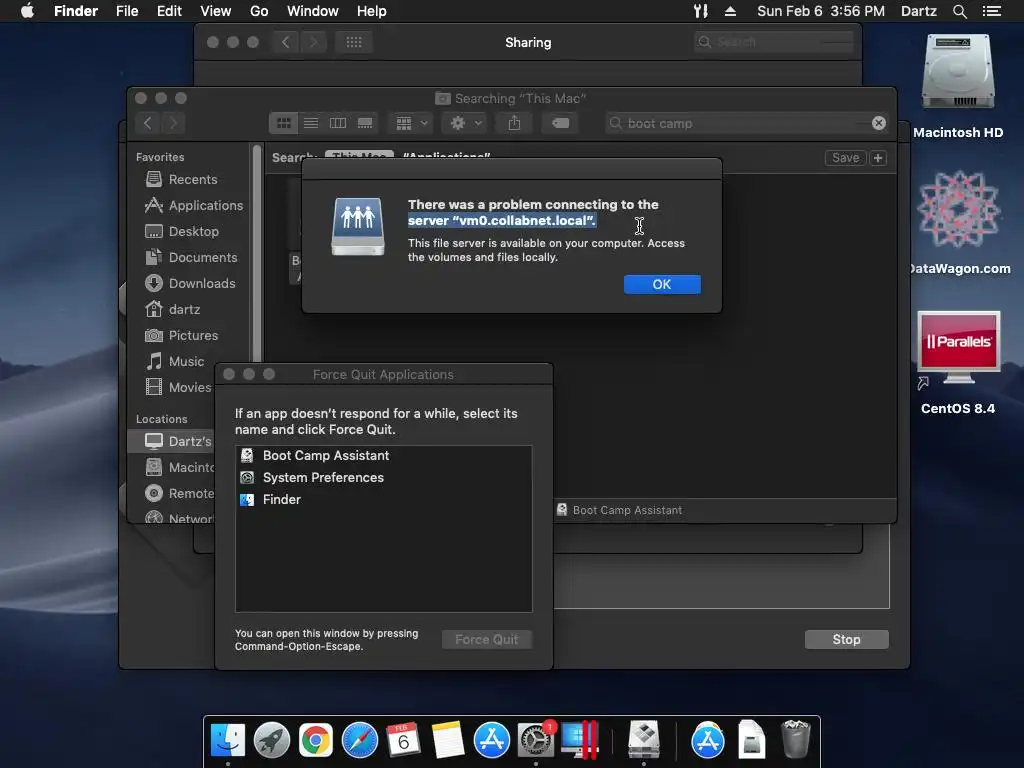Click Show All grid in Sharing window

tap(354, 42)
